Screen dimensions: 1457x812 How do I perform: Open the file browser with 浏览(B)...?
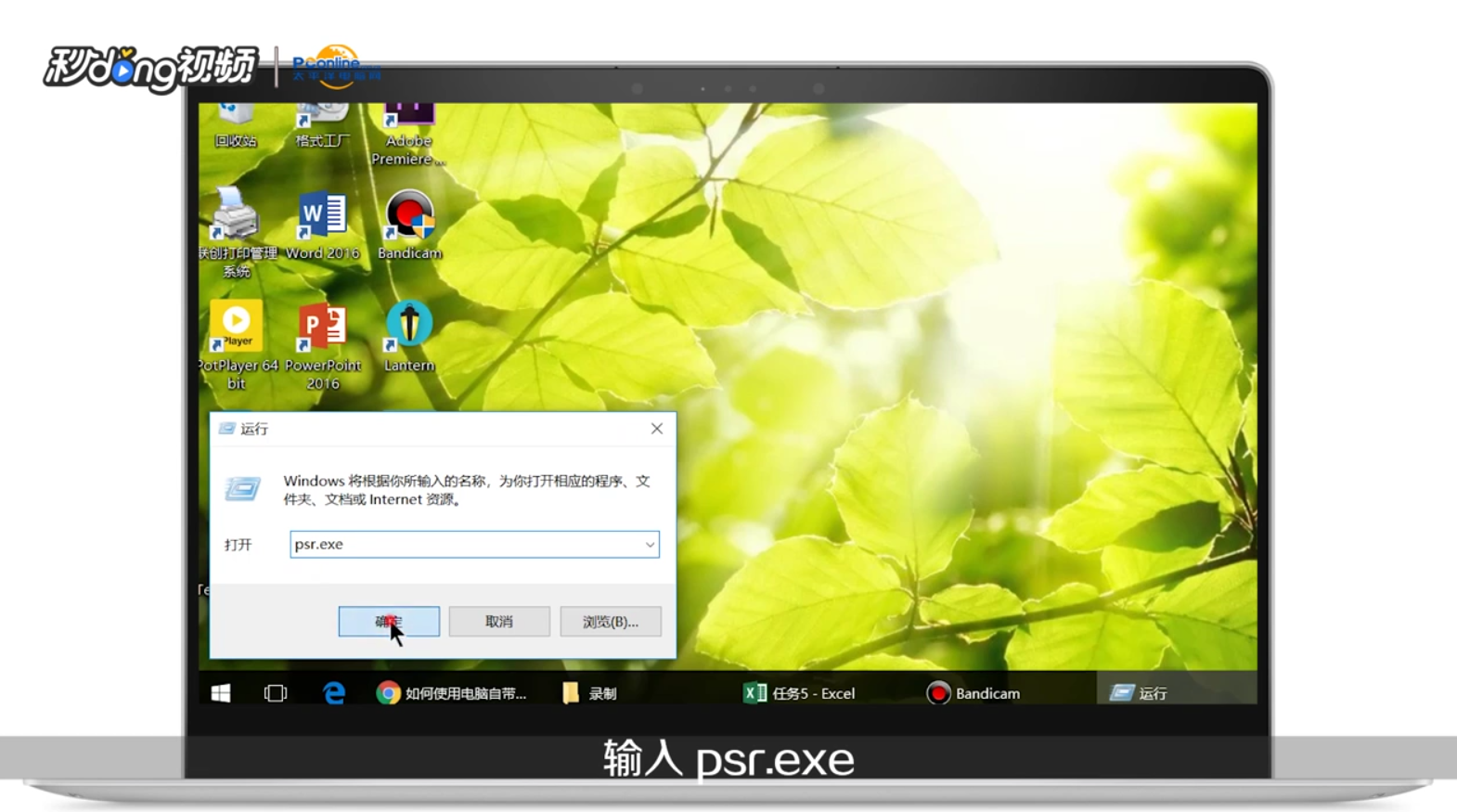pyautogui.click(x=611, y=622)
